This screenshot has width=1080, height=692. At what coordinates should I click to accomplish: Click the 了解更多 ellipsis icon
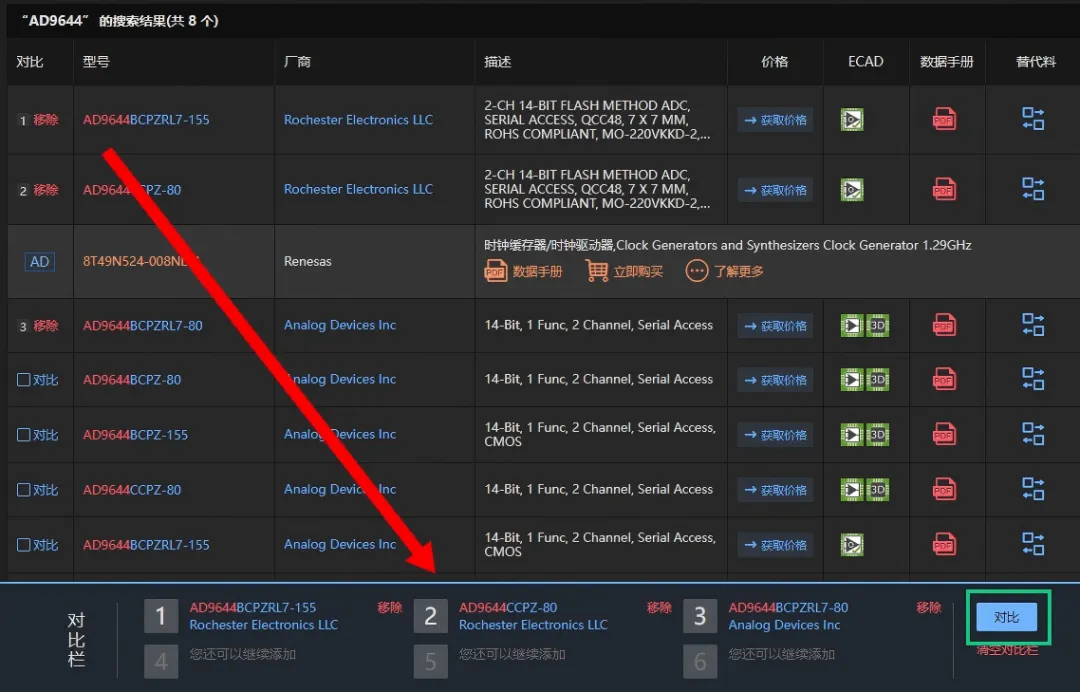pos(696,271)
